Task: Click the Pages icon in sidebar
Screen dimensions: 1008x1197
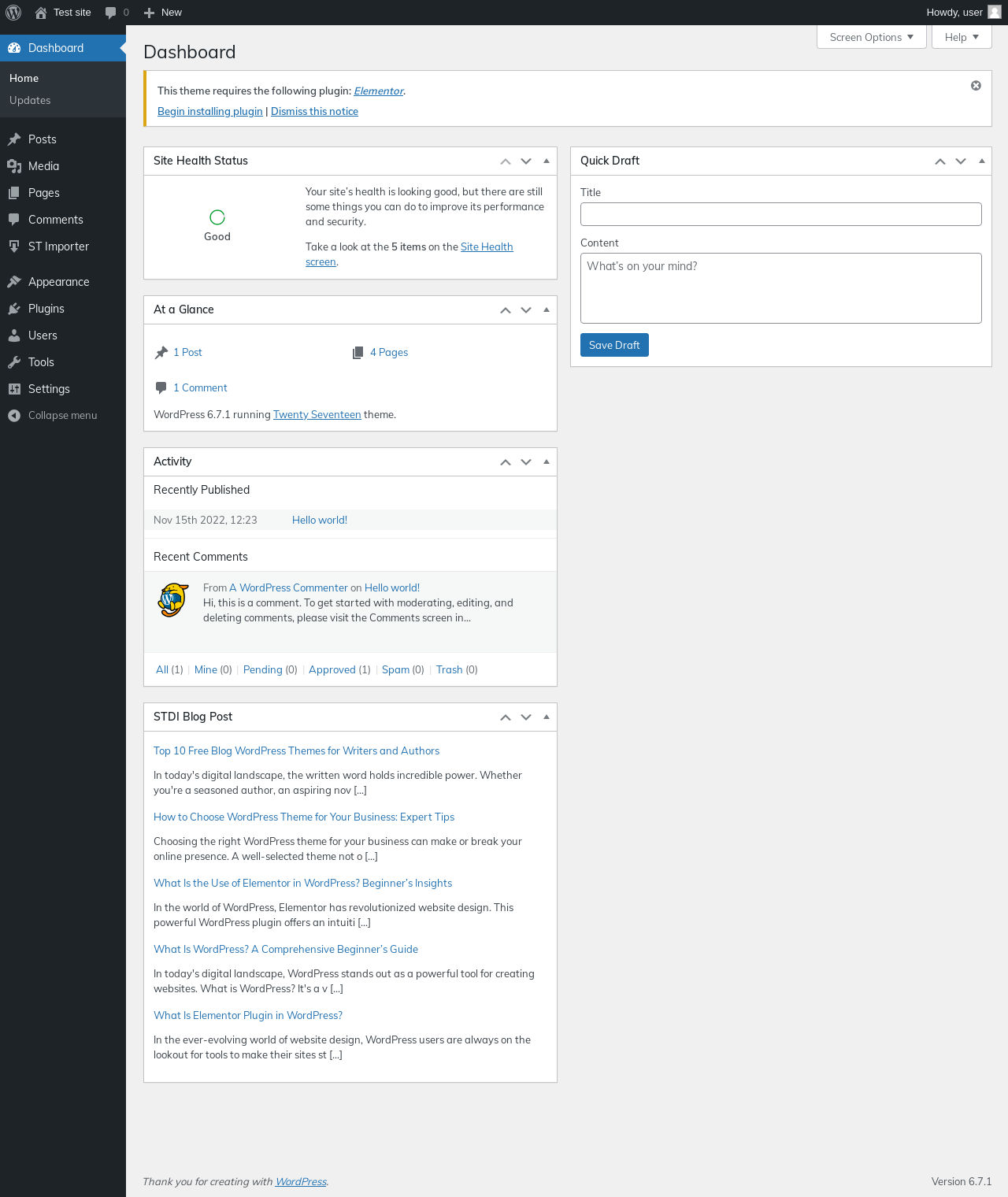Action: click(14, 193)
